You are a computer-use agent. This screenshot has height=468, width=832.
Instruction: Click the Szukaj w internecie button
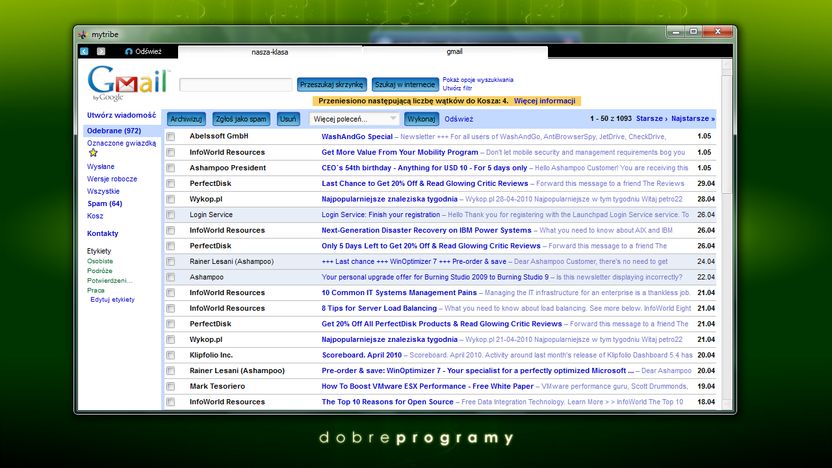point(405,84)
